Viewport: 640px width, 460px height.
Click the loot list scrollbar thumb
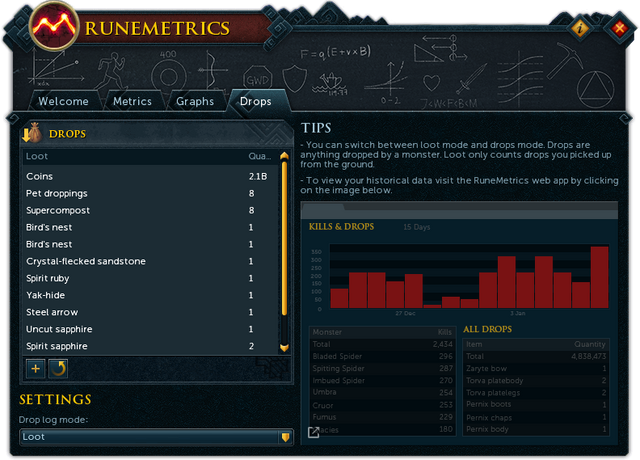284,238
